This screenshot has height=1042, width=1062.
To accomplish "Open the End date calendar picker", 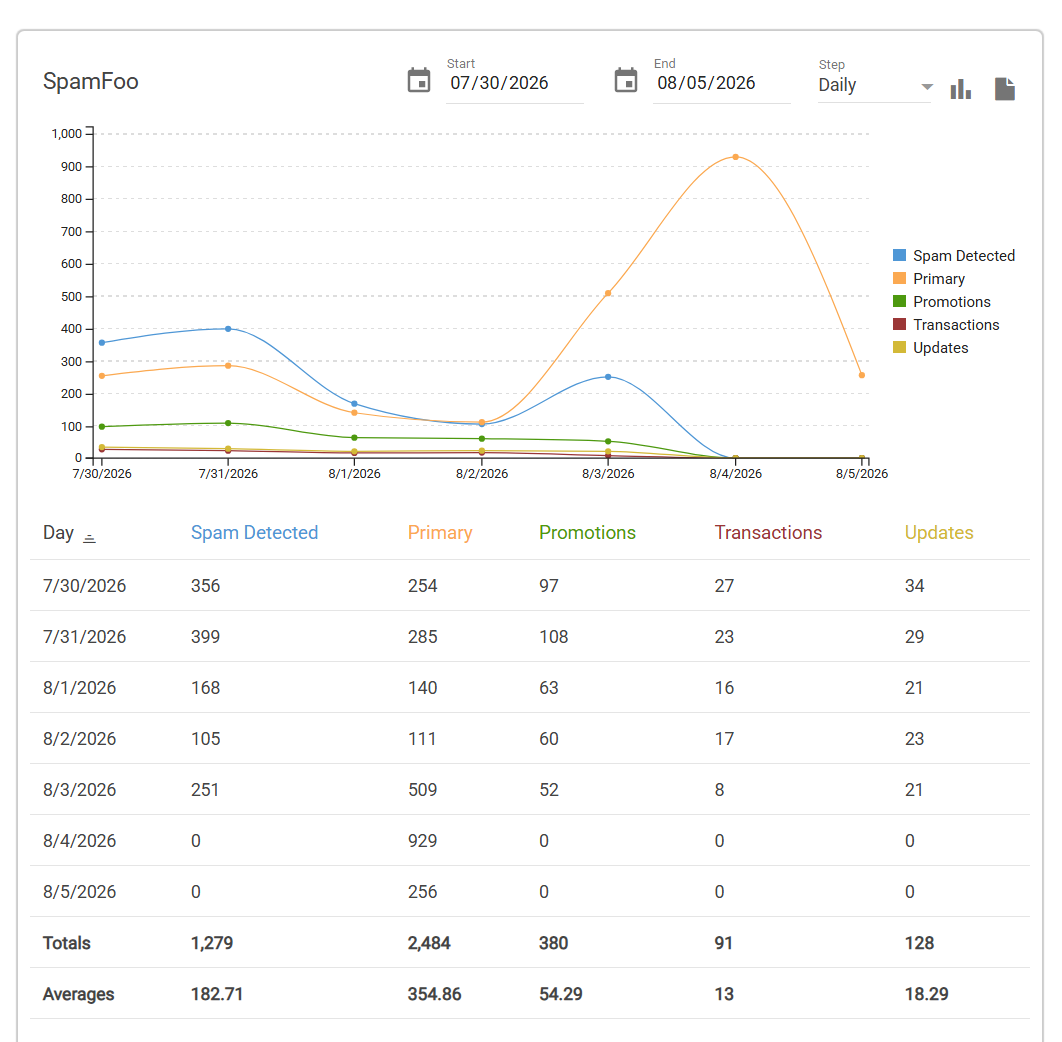I will click(626, 81).
